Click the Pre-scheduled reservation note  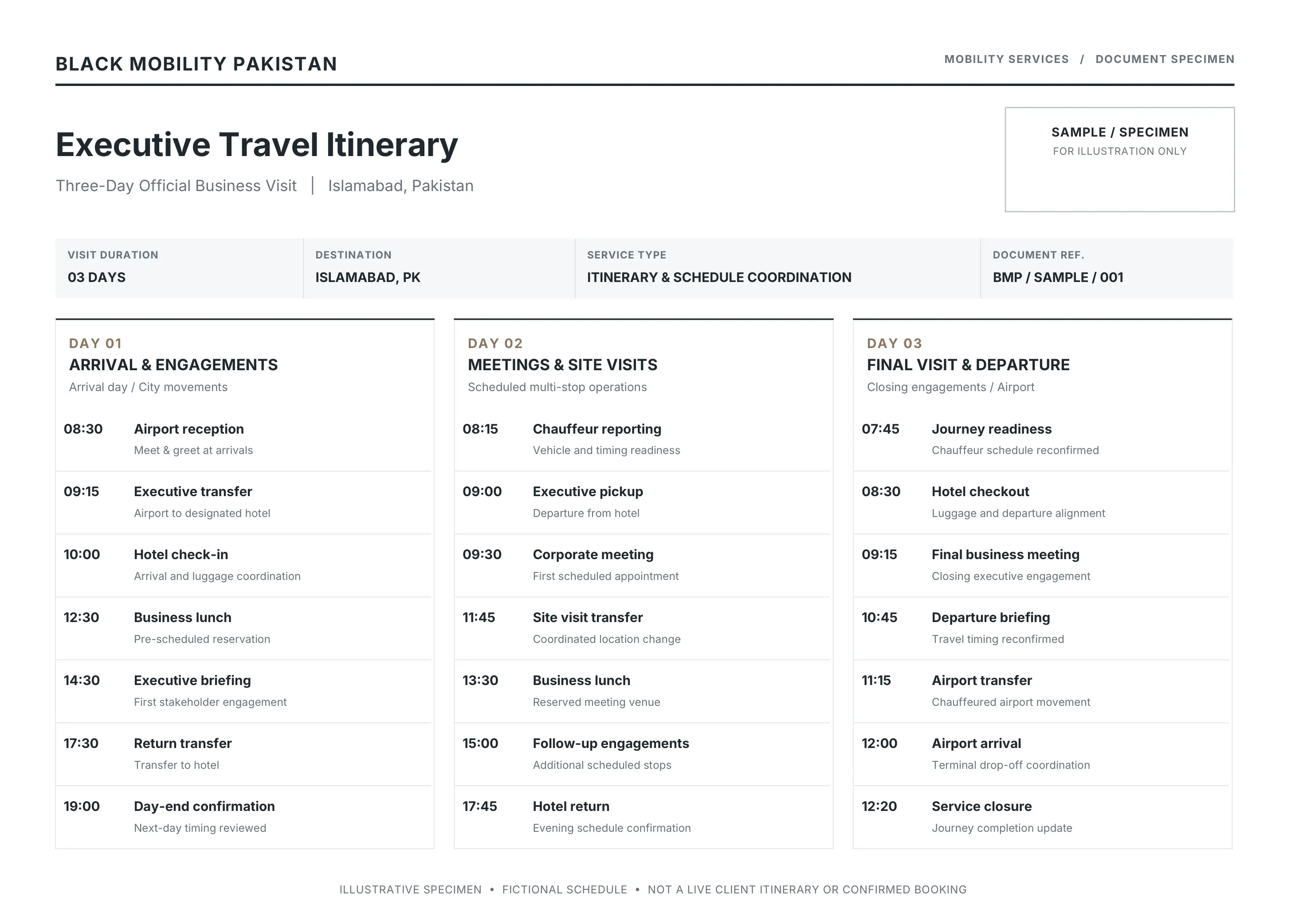tap(202, 639)
